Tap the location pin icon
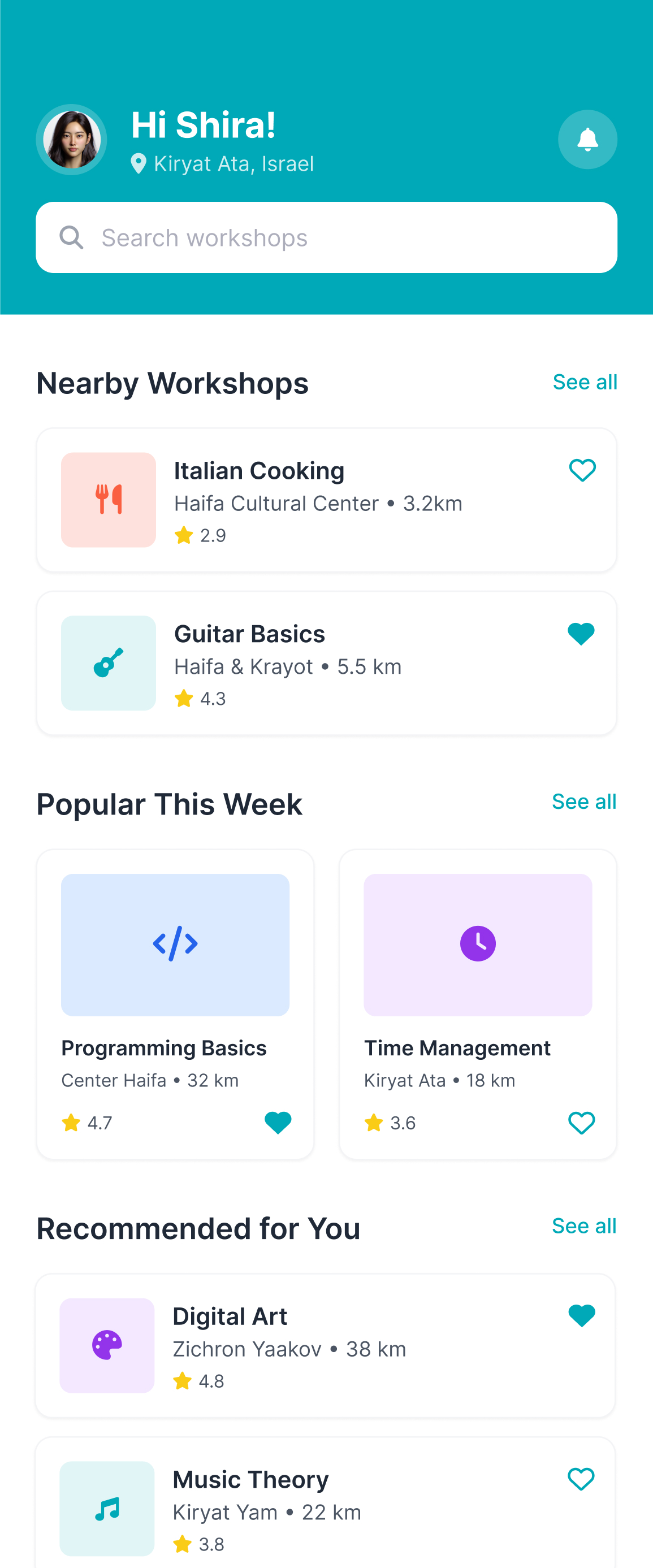 coord(139,164)
